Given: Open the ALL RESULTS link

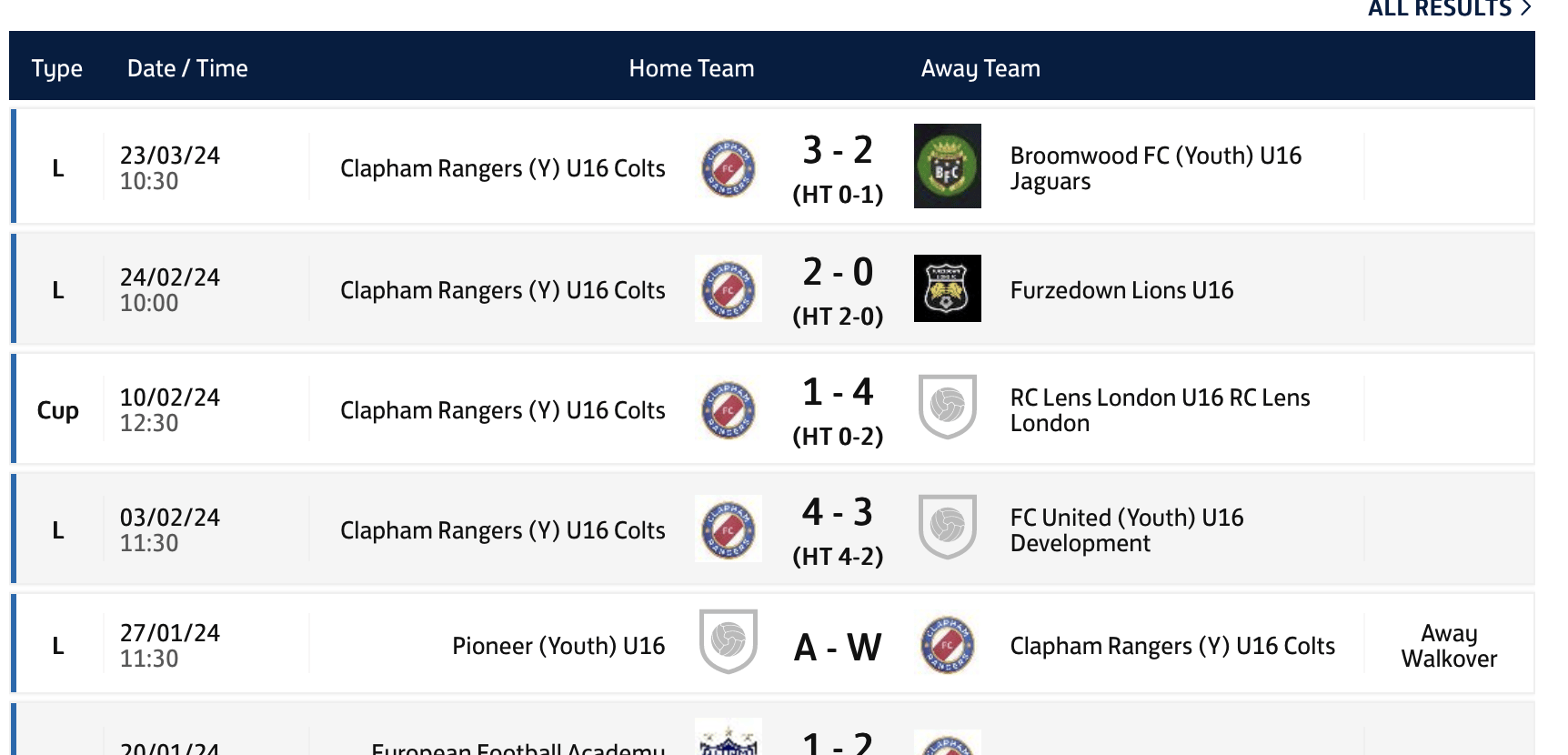Looking at the screenshot, I should tap(1448, 9).
